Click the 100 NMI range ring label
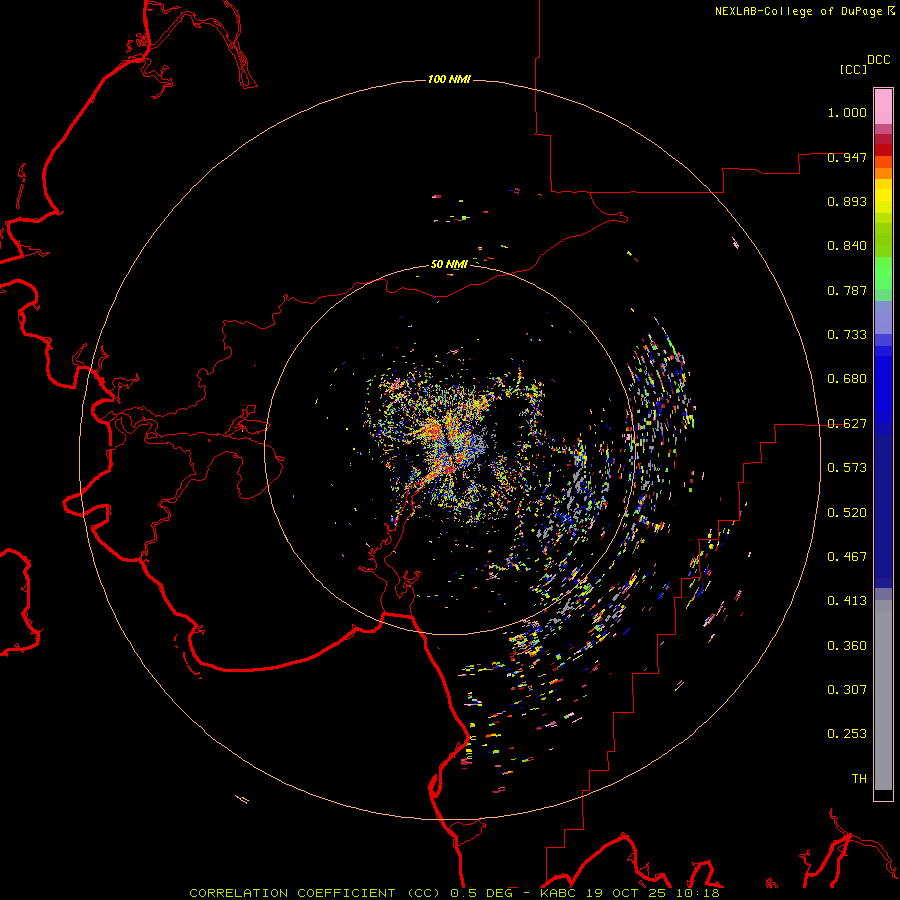 (x=449, y=79)
